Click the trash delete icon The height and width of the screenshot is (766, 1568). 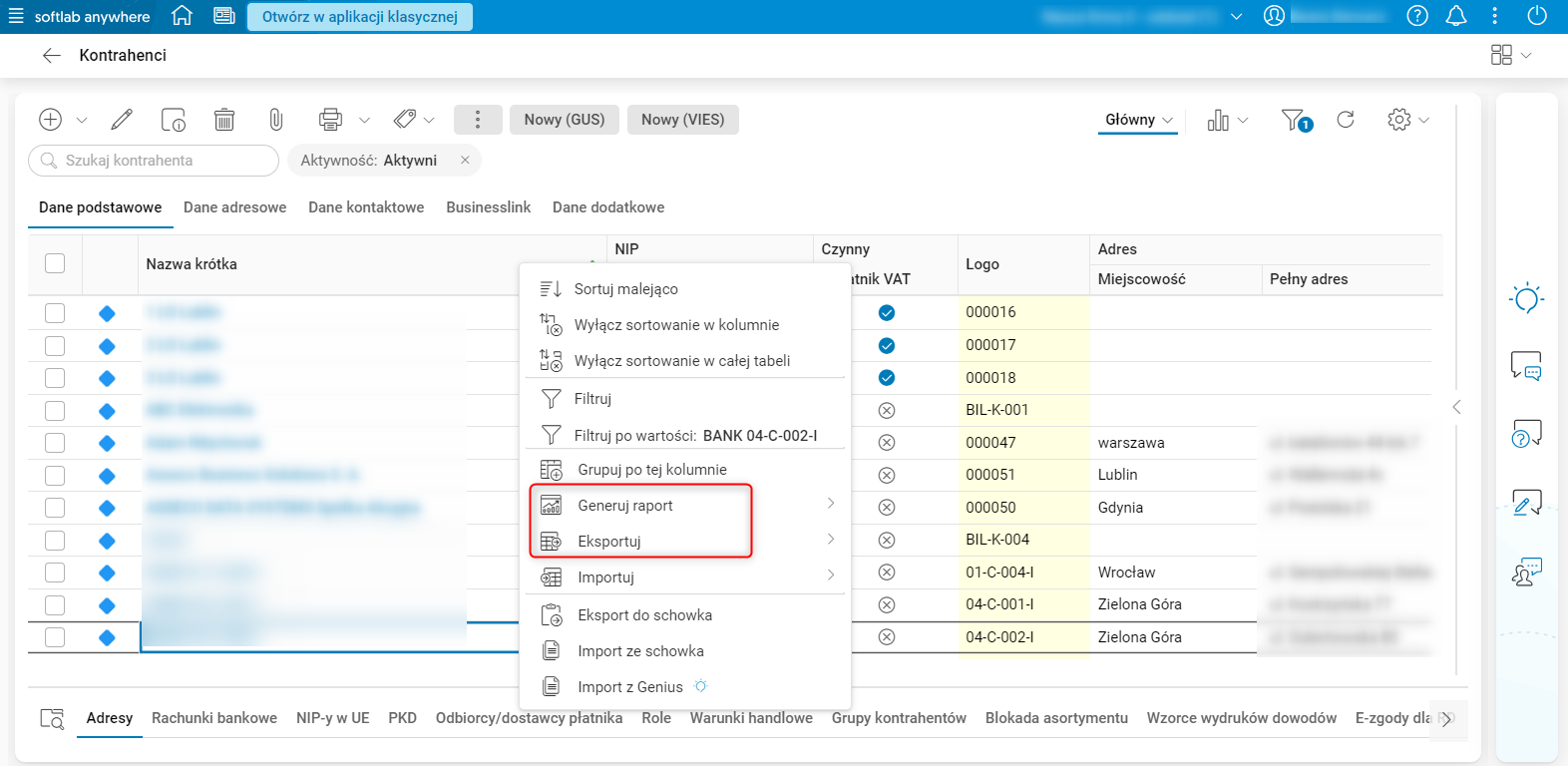[x=224, y=120]
